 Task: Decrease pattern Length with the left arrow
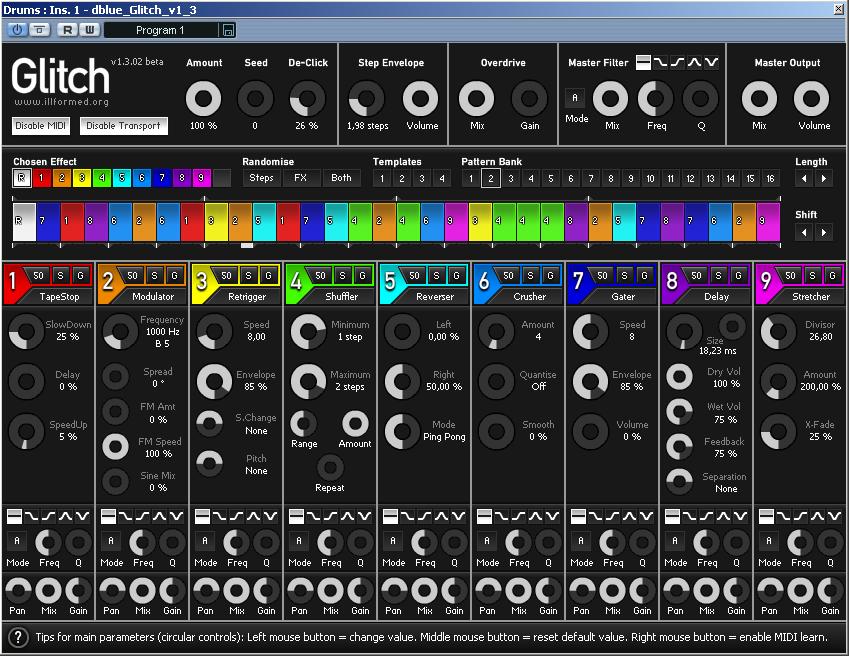[x=804, y=179]
